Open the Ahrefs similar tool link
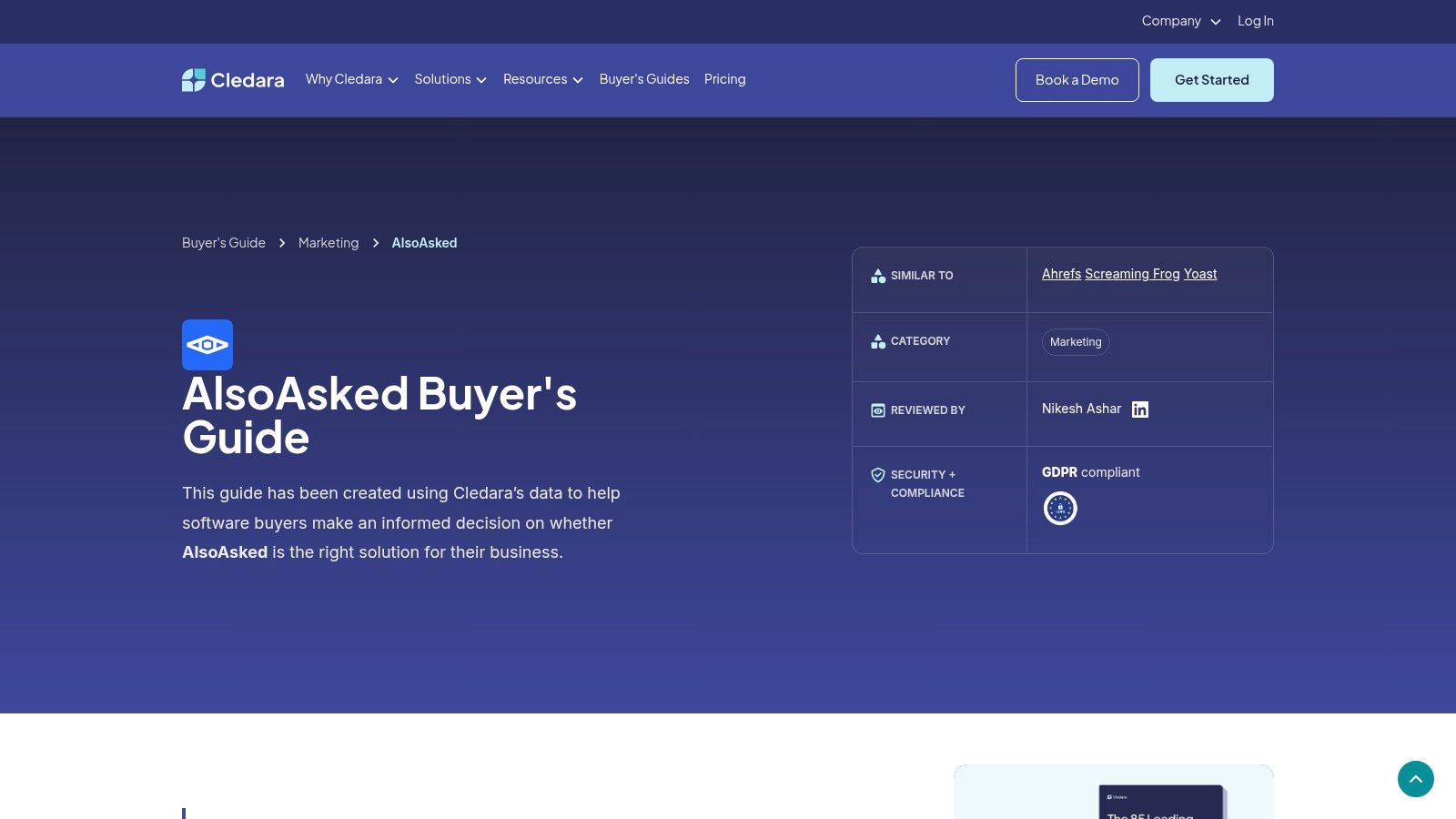The image size is (1456, 819). (1061, 274)
